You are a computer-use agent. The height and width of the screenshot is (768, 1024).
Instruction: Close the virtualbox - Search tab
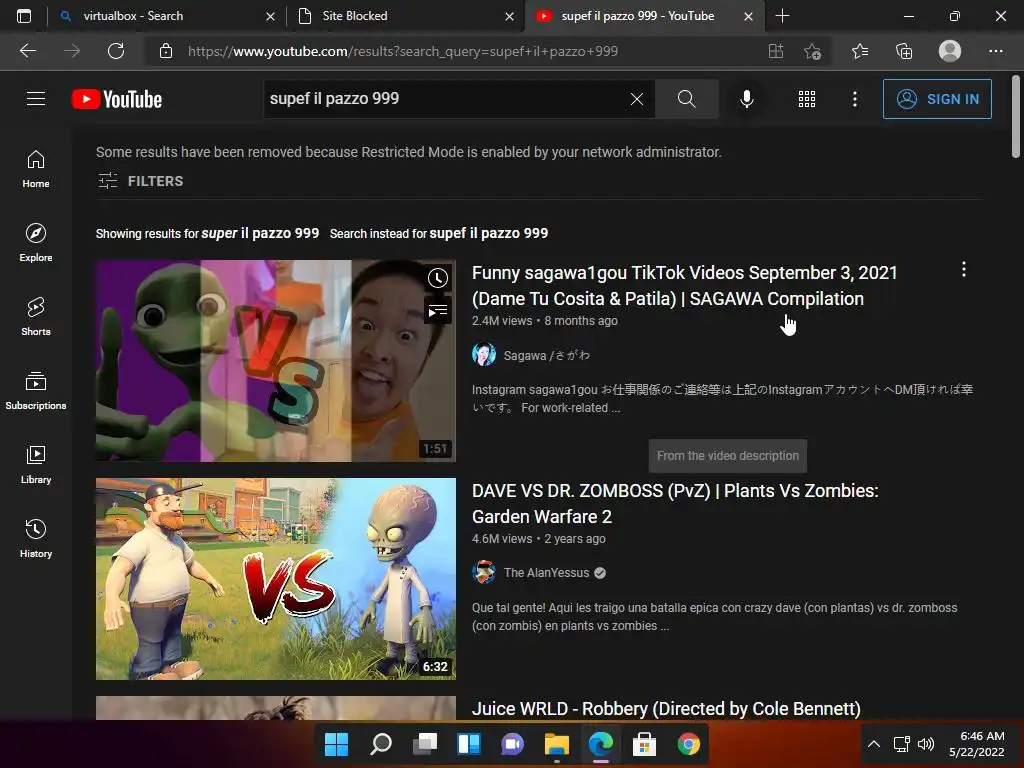click(270, 16)
